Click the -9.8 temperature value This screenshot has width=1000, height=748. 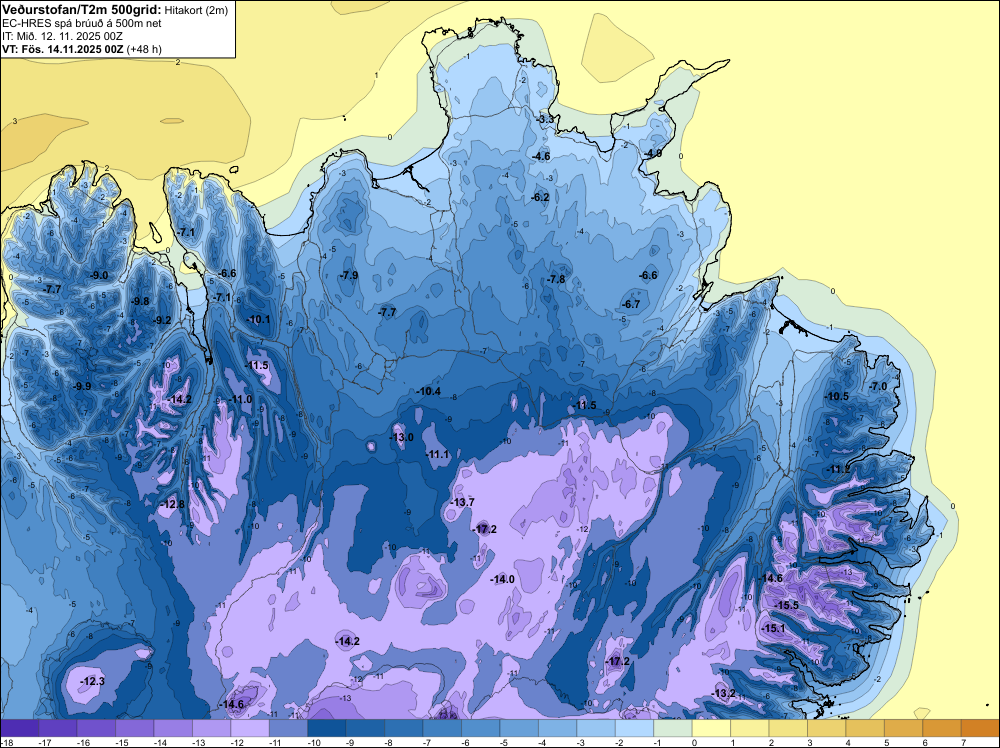click(140, 301)
